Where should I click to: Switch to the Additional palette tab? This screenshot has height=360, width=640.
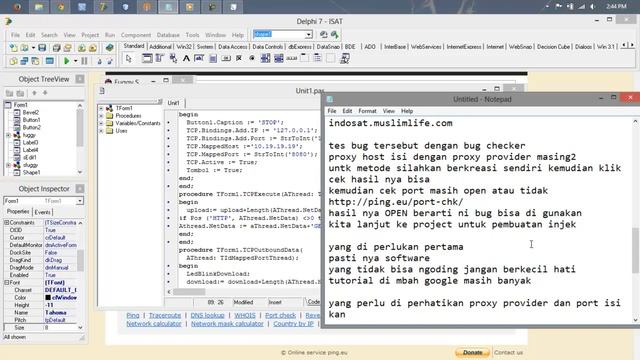tap(160, 47)
